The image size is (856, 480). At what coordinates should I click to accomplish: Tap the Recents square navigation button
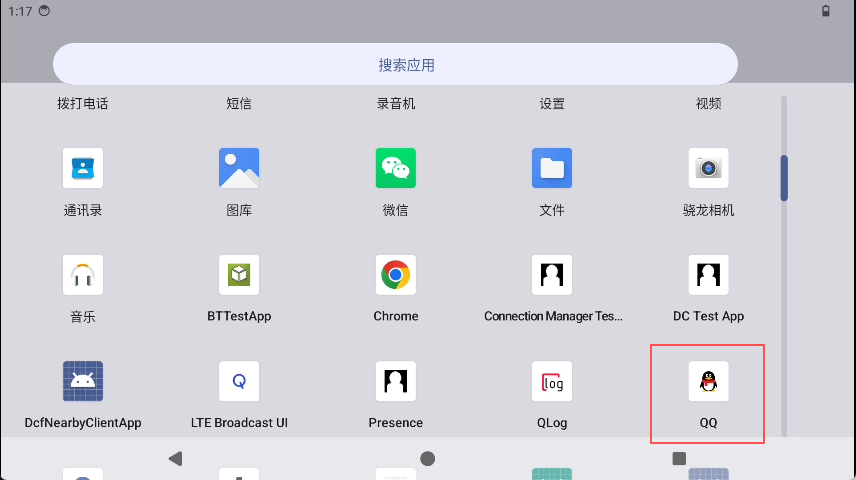[679, 458]
